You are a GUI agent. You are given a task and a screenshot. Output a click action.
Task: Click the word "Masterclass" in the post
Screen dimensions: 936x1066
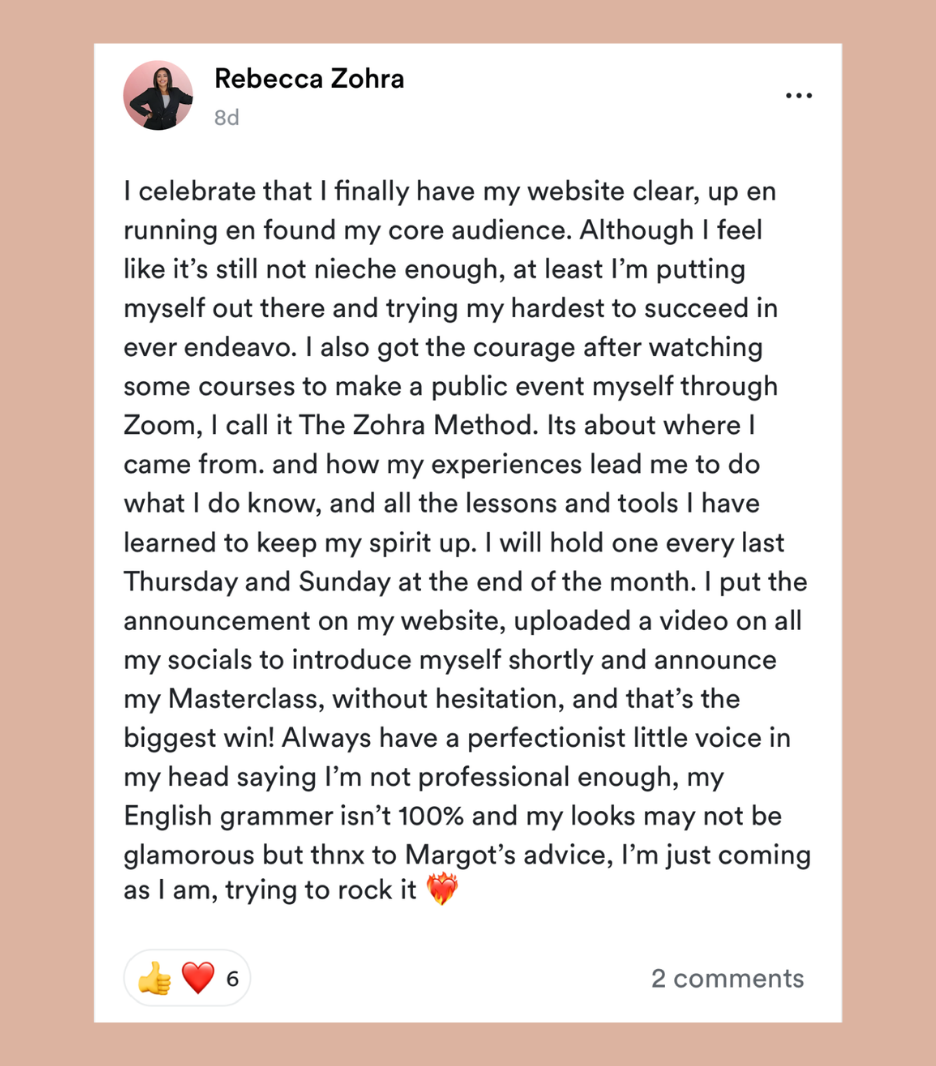[x=246, y=699]
